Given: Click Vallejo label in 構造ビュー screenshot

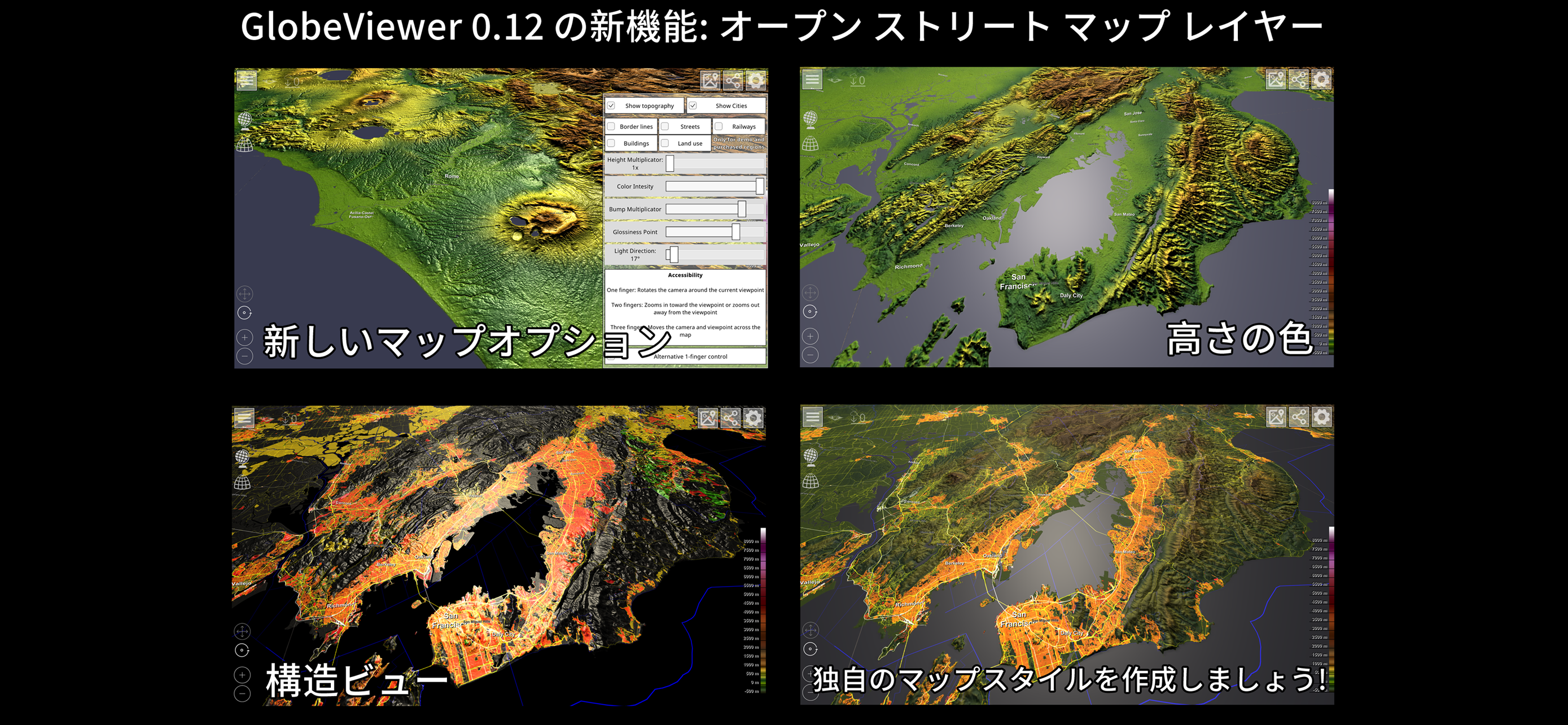Looking at the screenshot, I should [242, 583].
